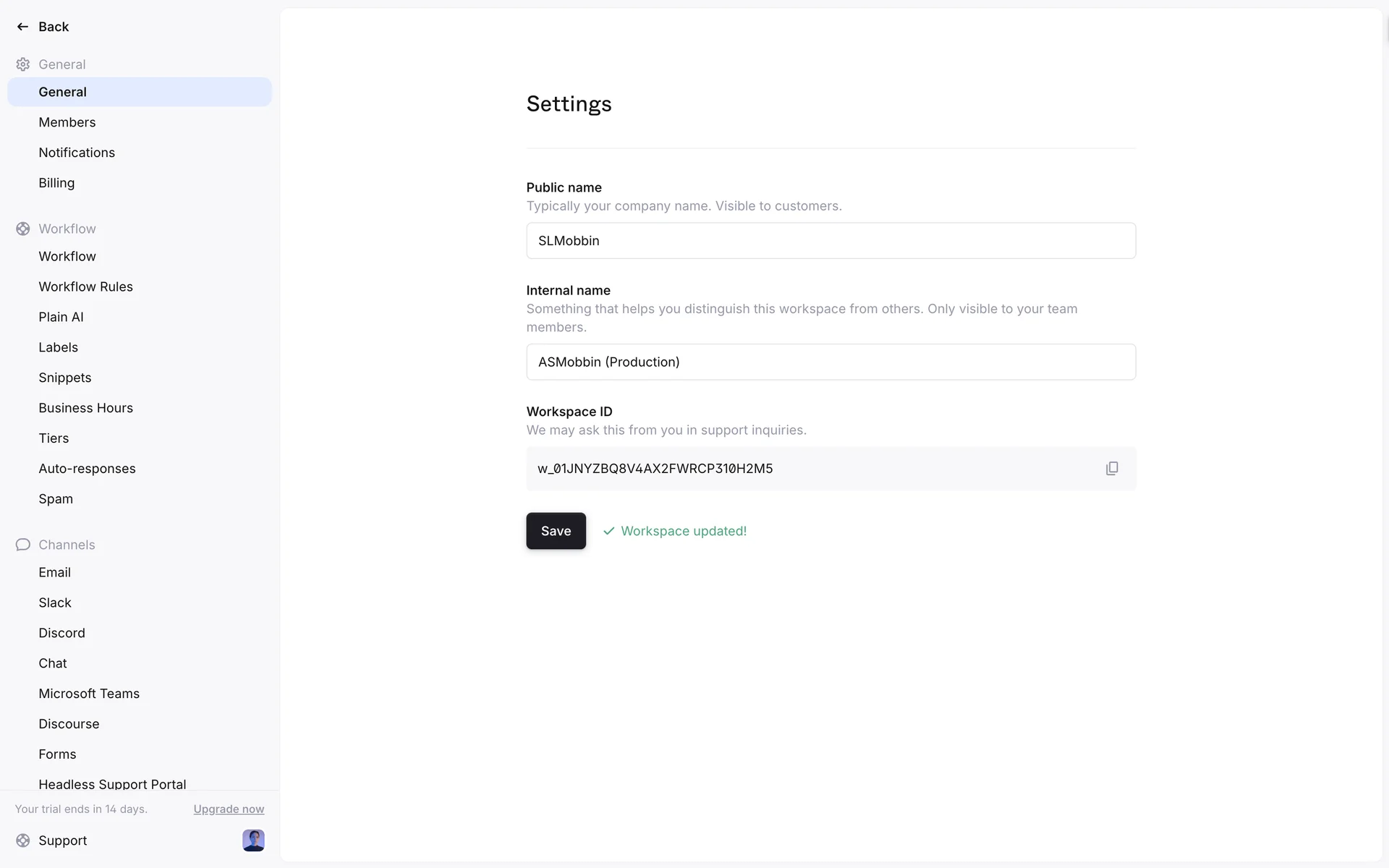Open the user avatar menu
Screen dimensions: 1389x868
click(253, 841)
